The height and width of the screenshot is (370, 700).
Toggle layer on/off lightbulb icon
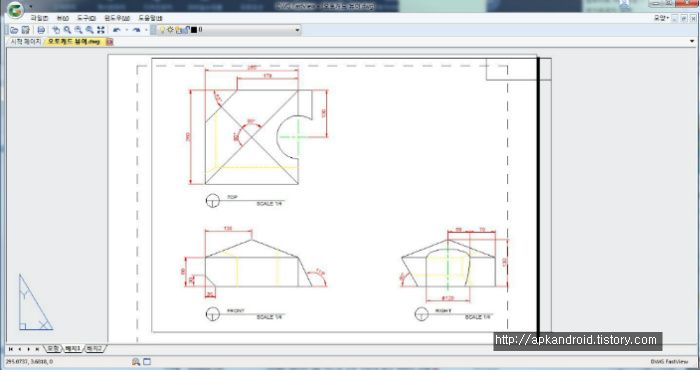[162, 30]
